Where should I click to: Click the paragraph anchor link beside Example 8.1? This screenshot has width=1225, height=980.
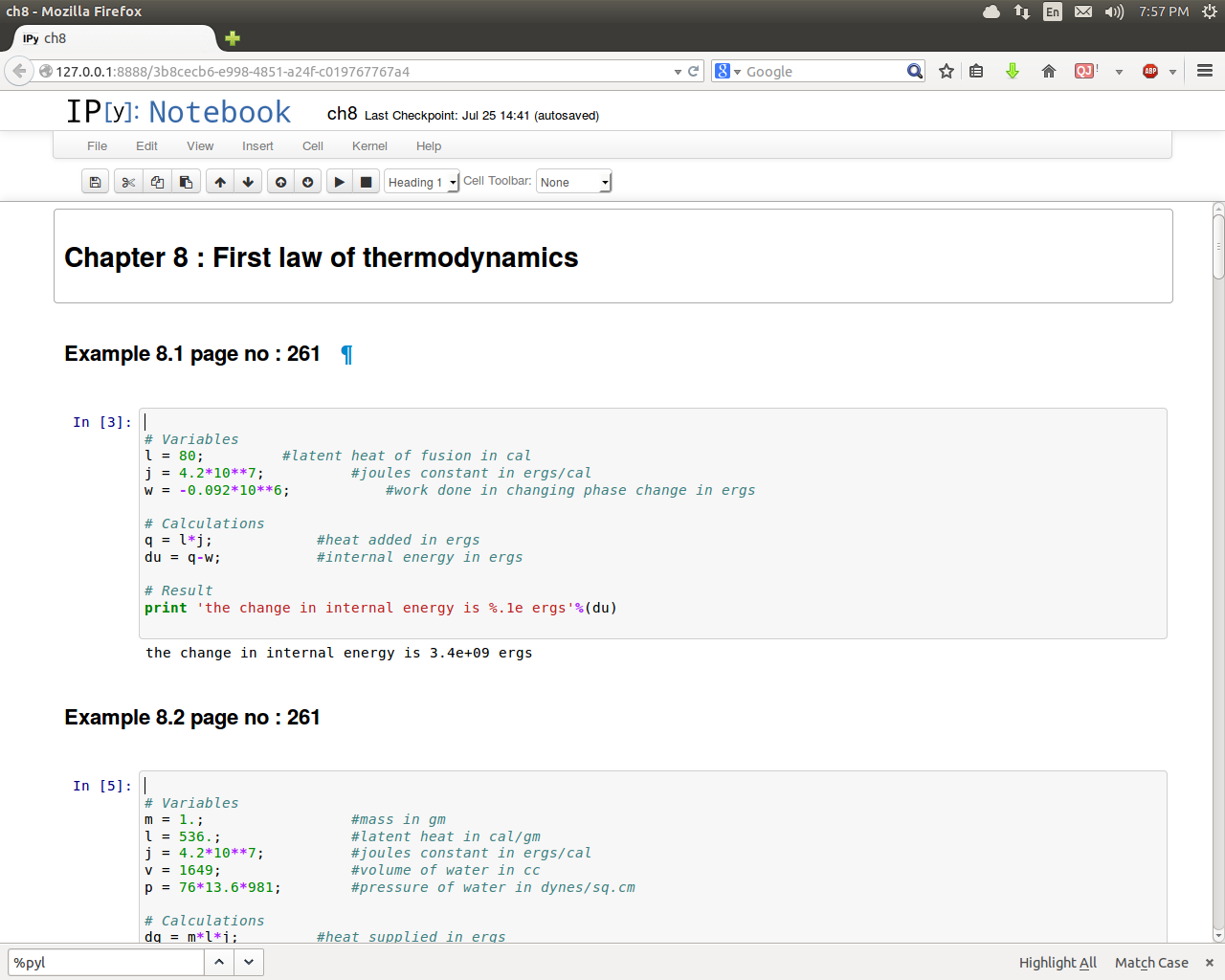[346, 355]
